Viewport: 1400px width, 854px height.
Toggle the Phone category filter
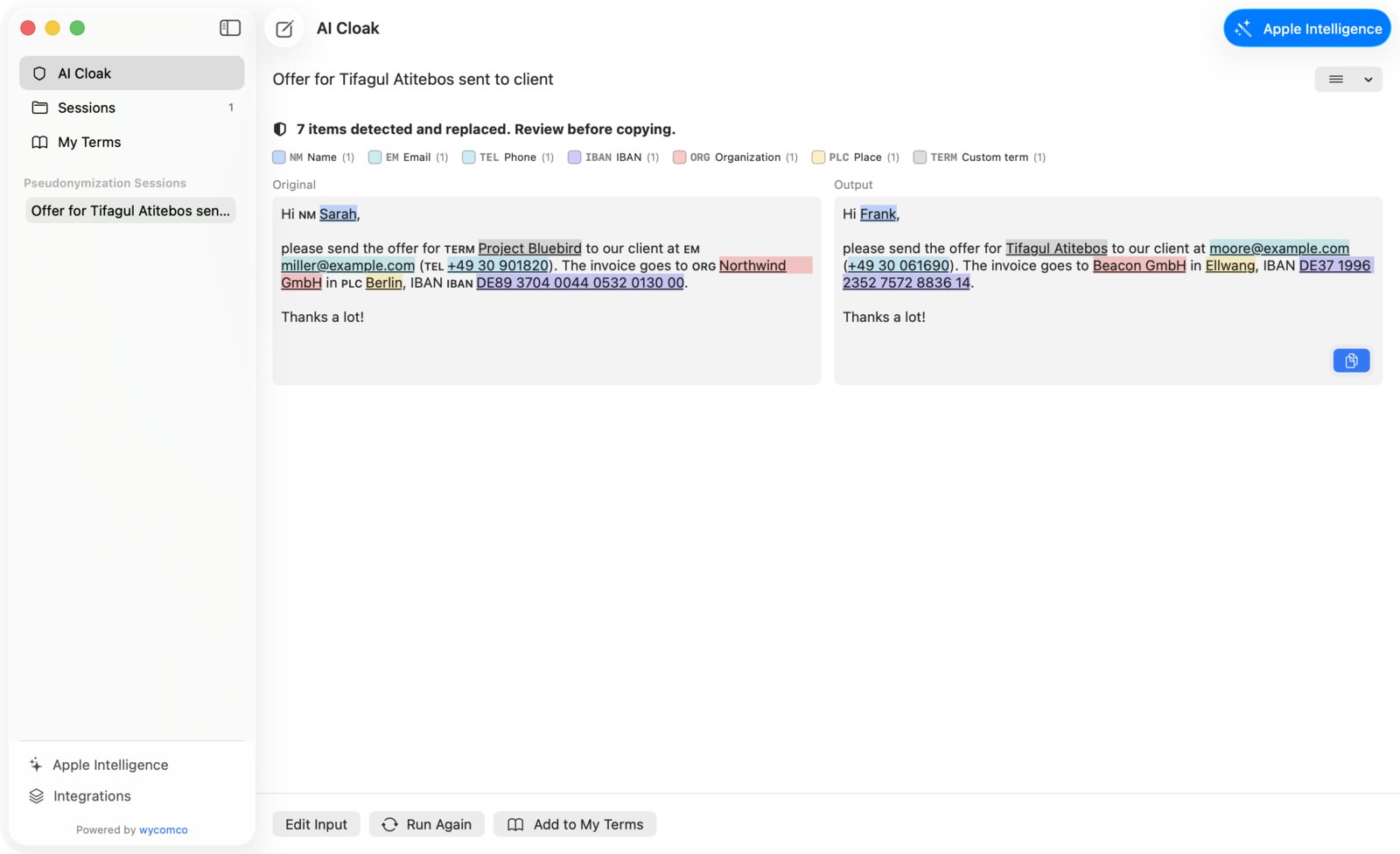pyautogui.click(x=508, y=157)
